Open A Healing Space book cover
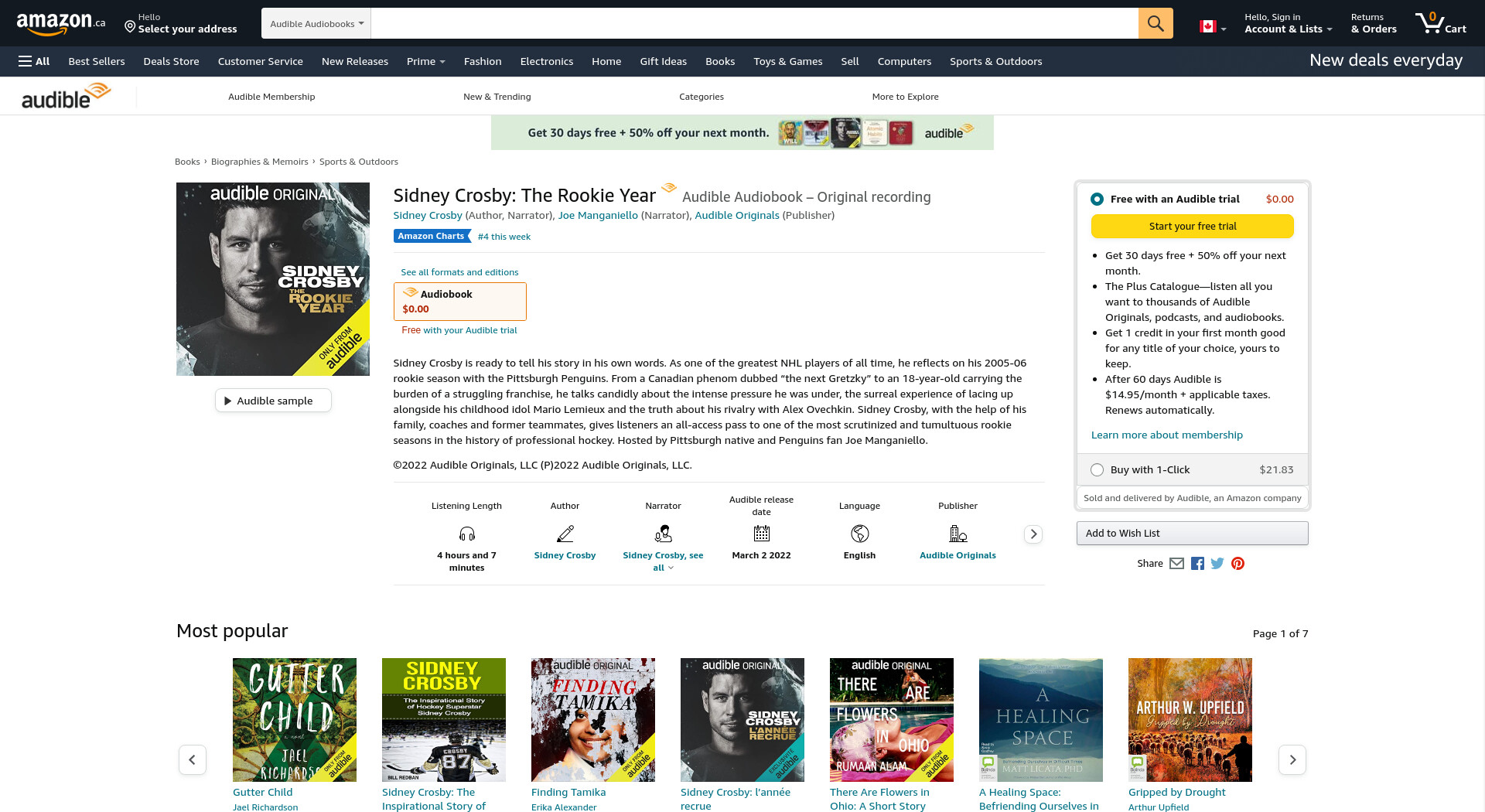 pos(1041,720)
